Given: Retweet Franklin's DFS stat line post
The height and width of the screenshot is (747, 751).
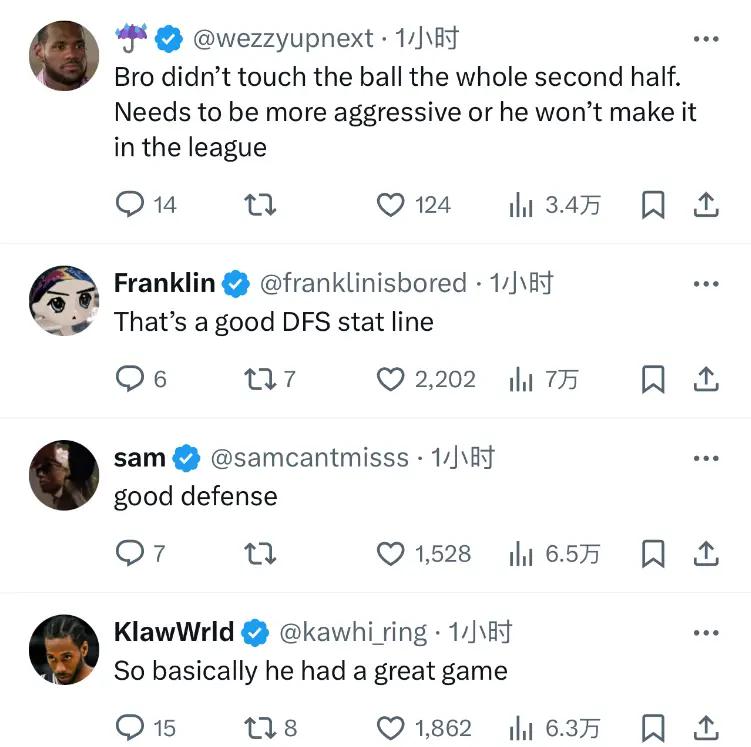Looking at the screenshot, I should pos(260,379).
